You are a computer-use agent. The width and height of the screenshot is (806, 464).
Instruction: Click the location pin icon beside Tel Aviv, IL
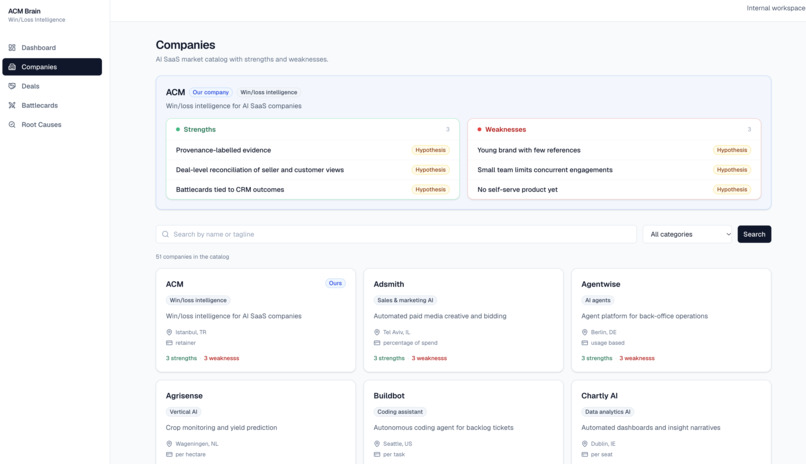377,332
